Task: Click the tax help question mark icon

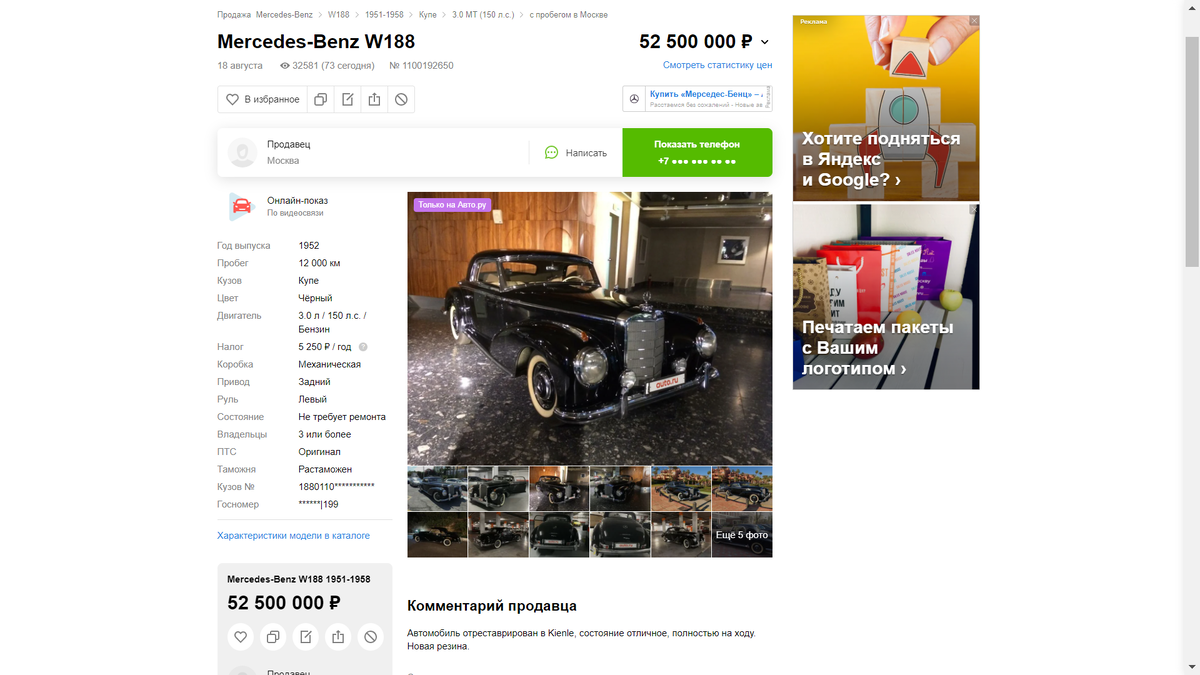Action: click(363, 347)
